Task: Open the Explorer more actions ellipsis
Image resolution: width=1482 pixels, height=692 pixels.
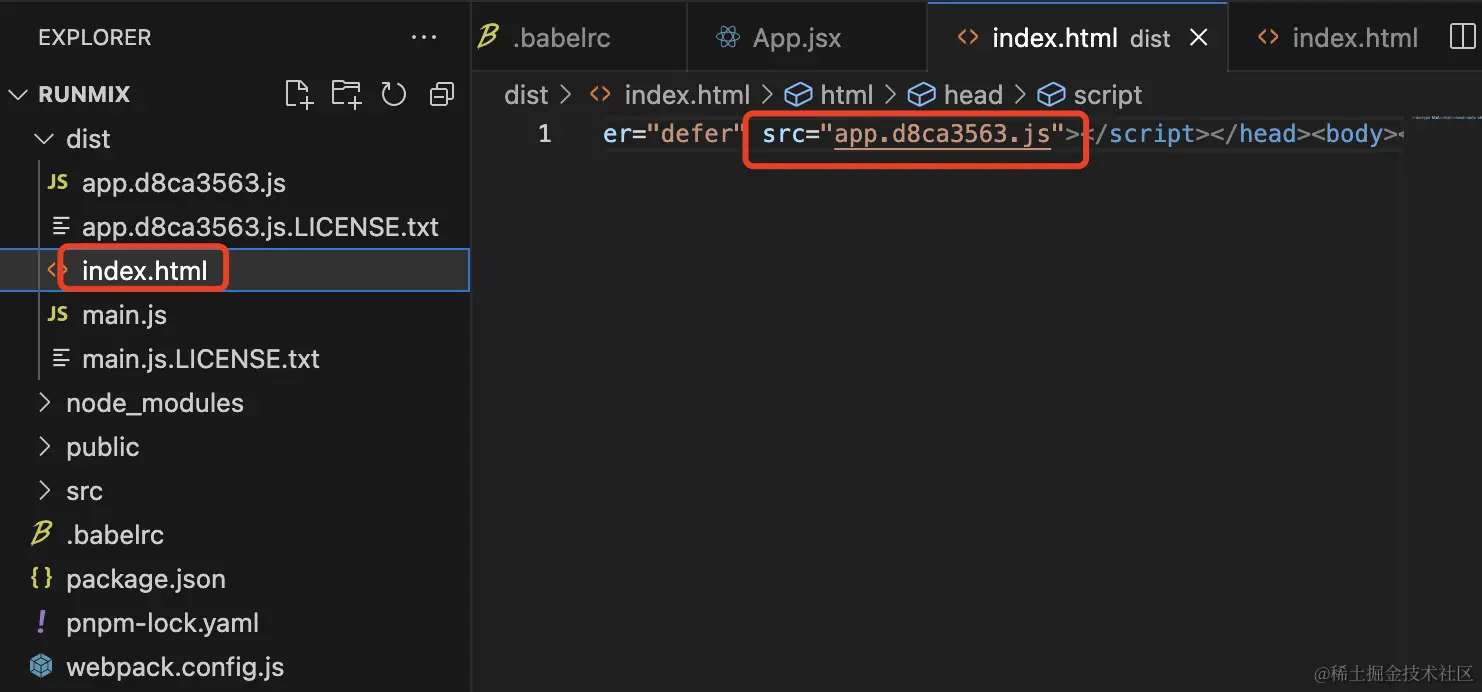Action: point(424,38)
